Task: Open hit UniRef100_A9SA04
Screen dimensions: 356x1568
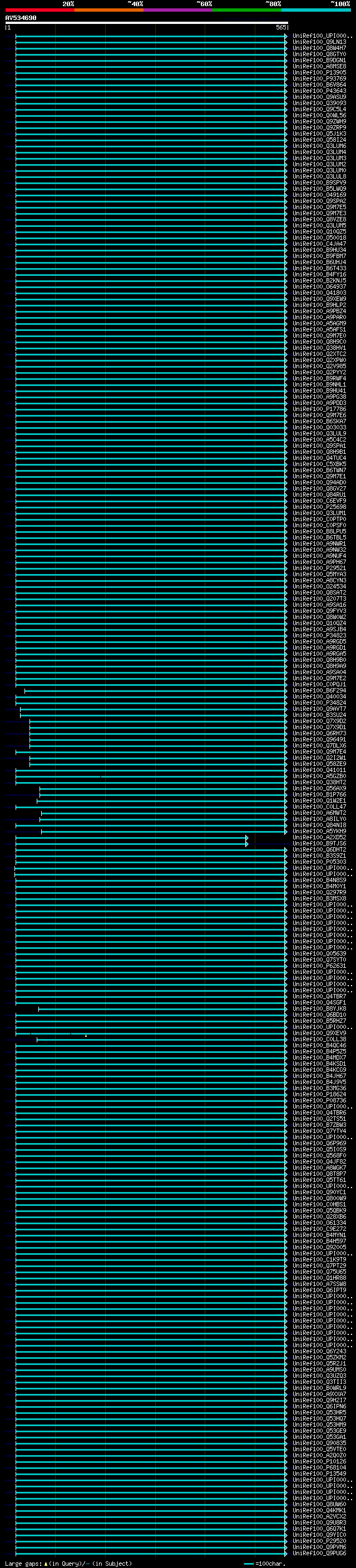Action: (x=319, y=672)
